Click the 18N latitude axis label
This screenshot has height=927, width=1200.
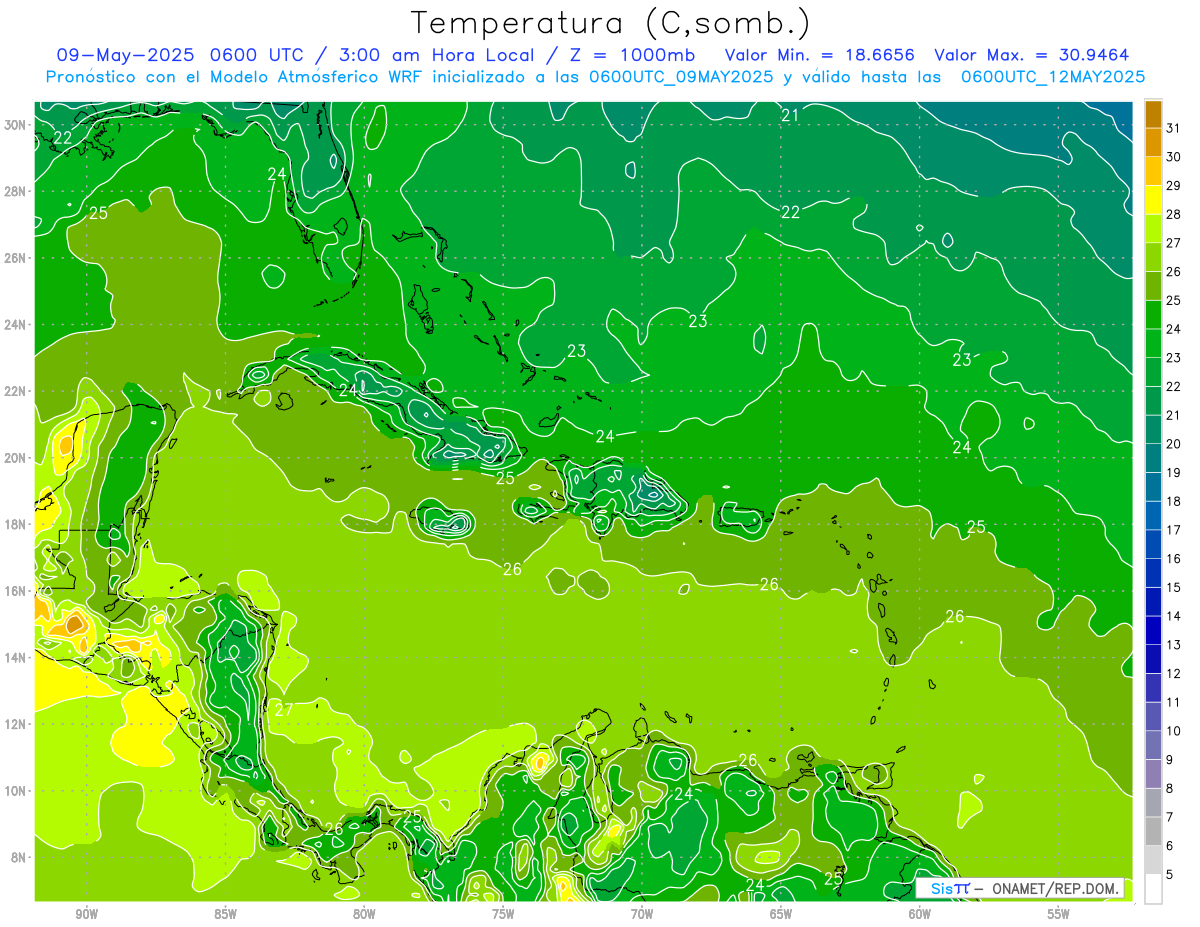click(x=15, y=524)
